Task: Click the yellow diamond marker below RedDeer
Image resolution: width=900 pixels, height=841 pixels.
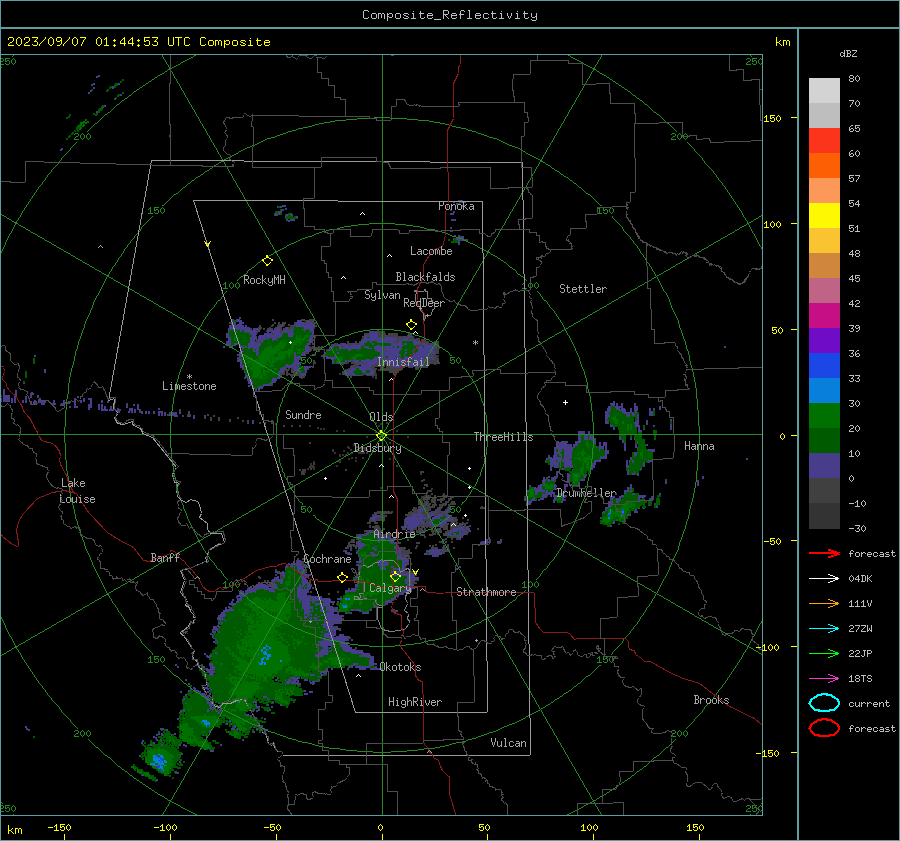Action: click(x=411, y=325)
